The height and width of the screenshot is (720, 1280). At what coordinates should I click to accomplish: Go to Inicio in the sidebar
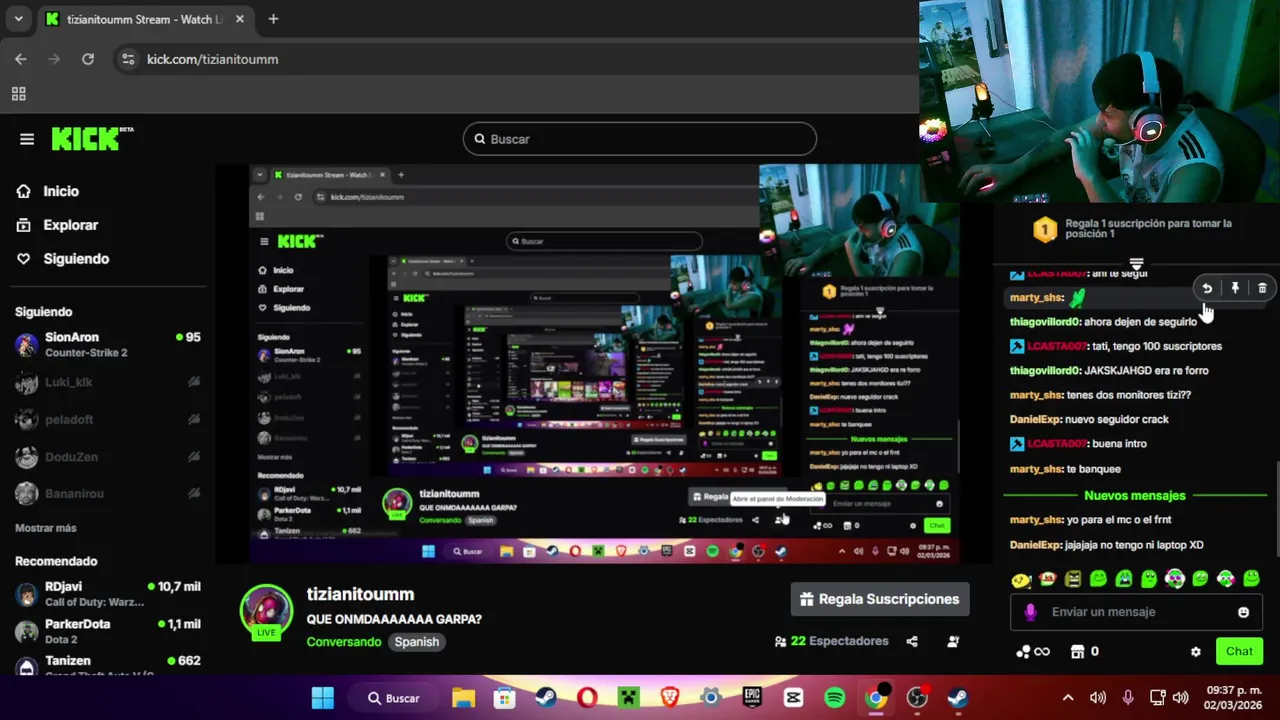tap(47, 191)
